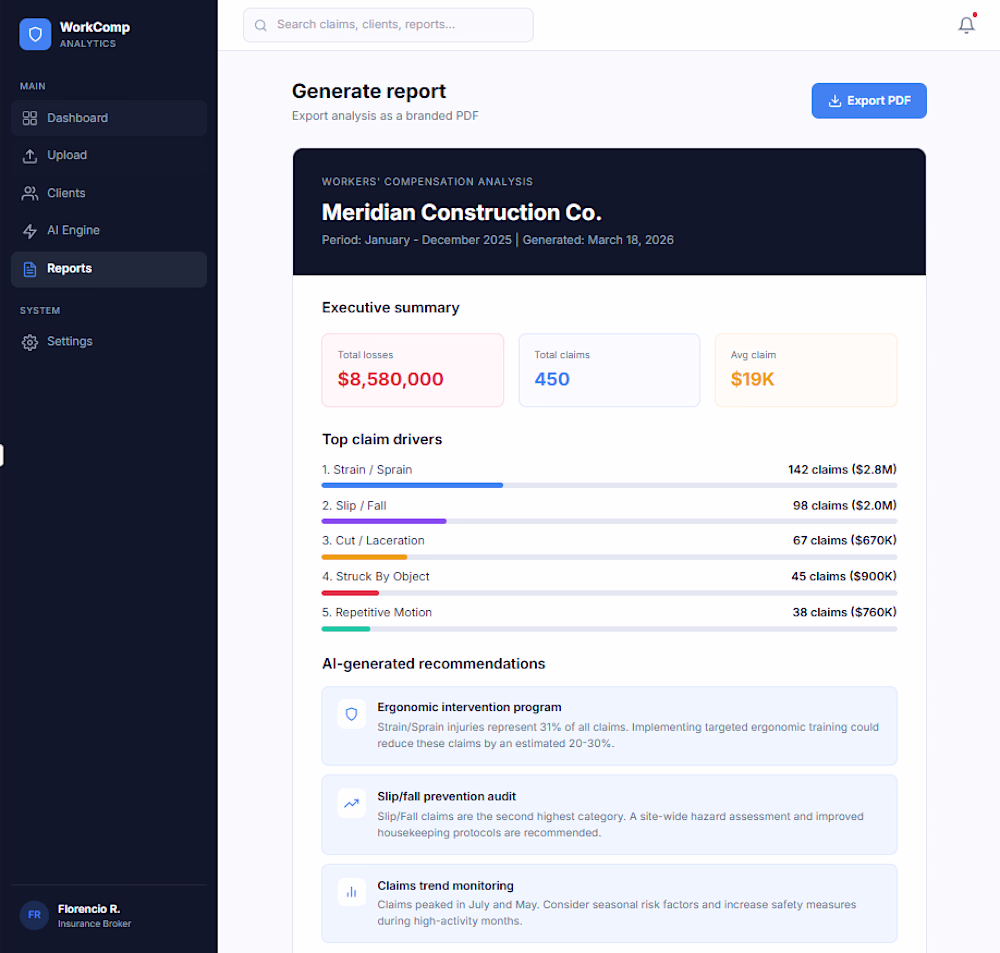The image size is (1000, 953).
Task: Click the magnifier icon in search bar
Action: click(x=260, y=26)
